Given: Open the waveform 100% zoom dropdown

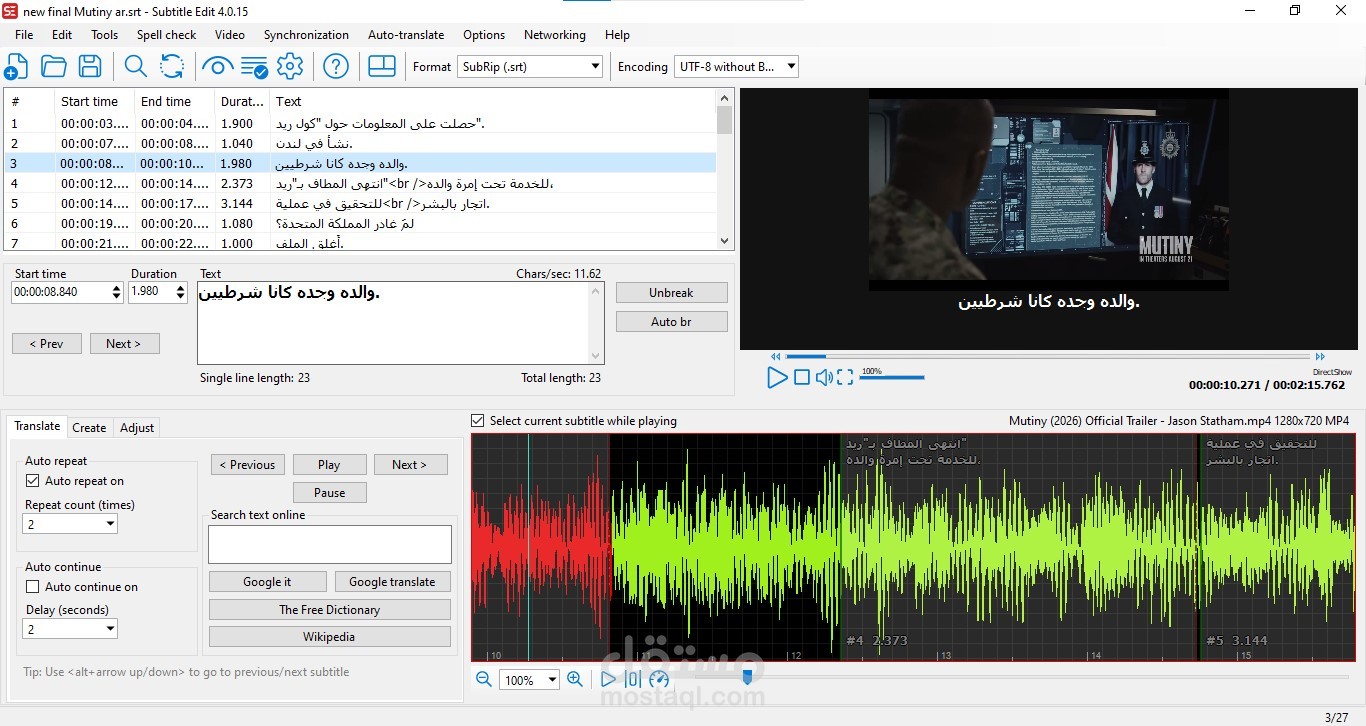Looking at the screenshot, I should 528,680.
